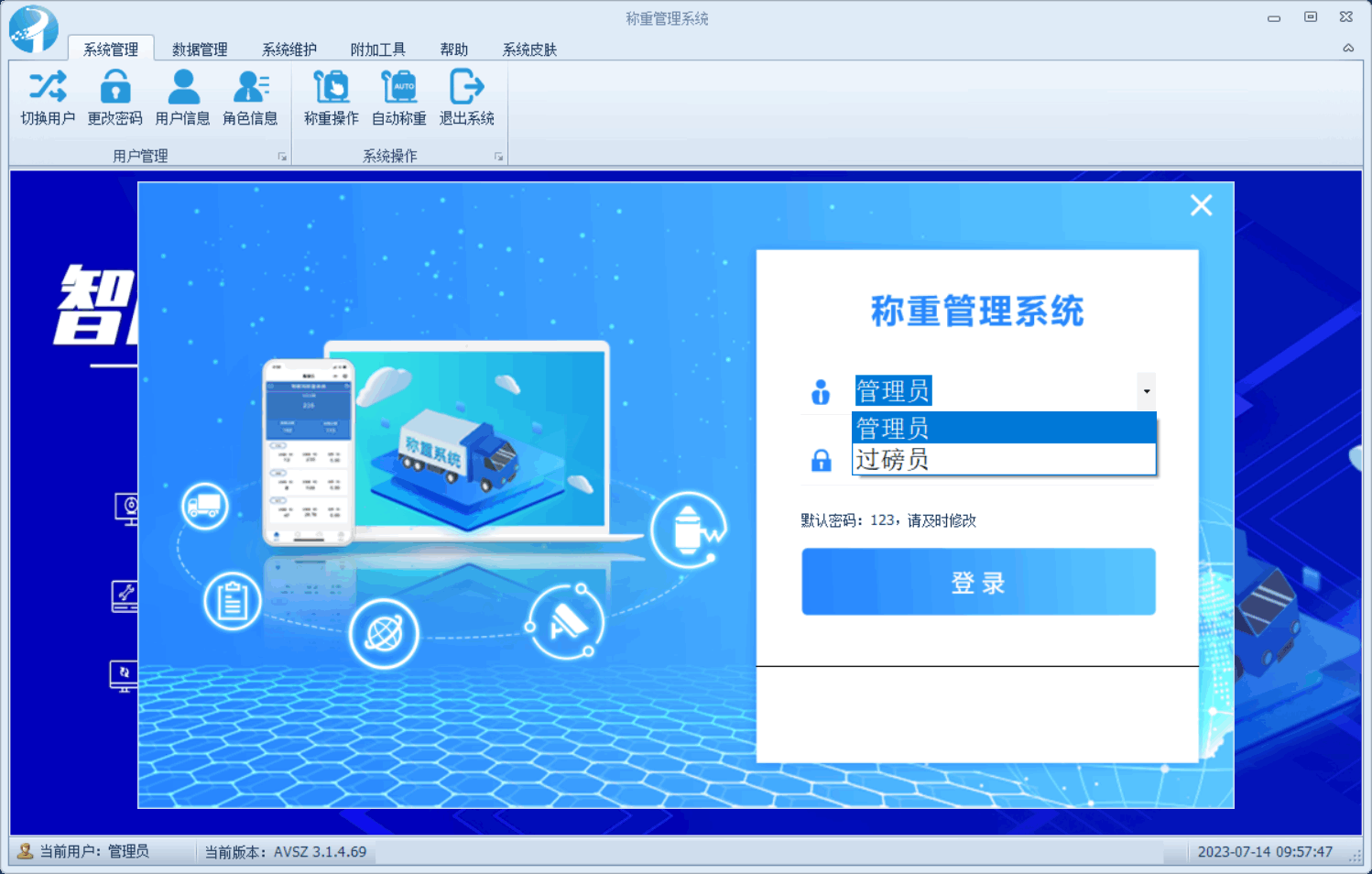Start 自动称重 auto weighing

[399, 97]
